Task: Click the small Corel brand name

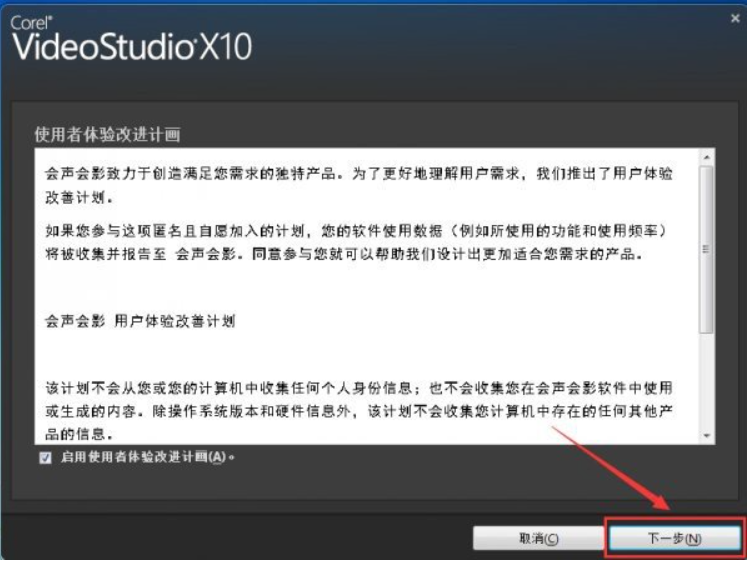Action: [31, 23]
